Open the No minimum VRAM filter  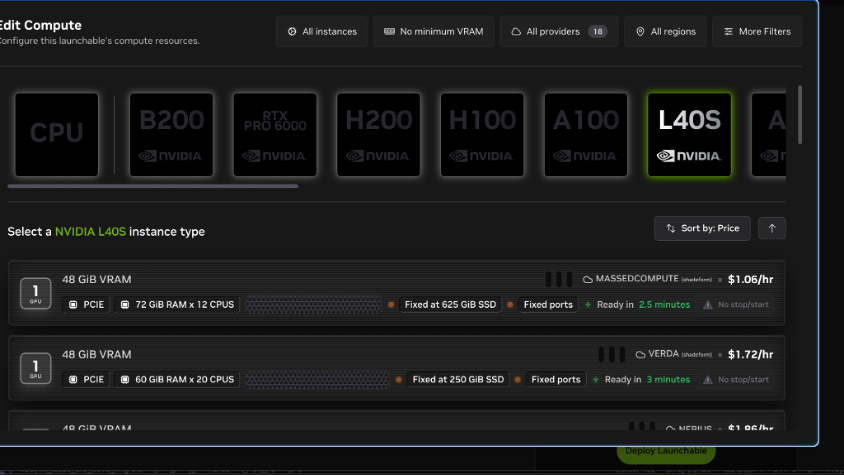[433, 31]
